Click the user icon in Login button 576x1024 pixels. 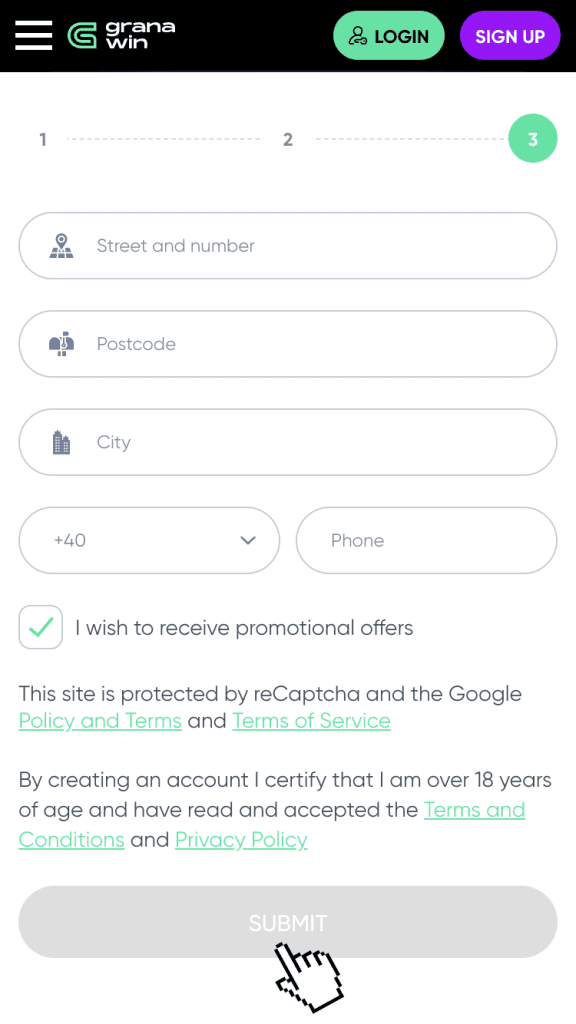[x=357, y=36]
